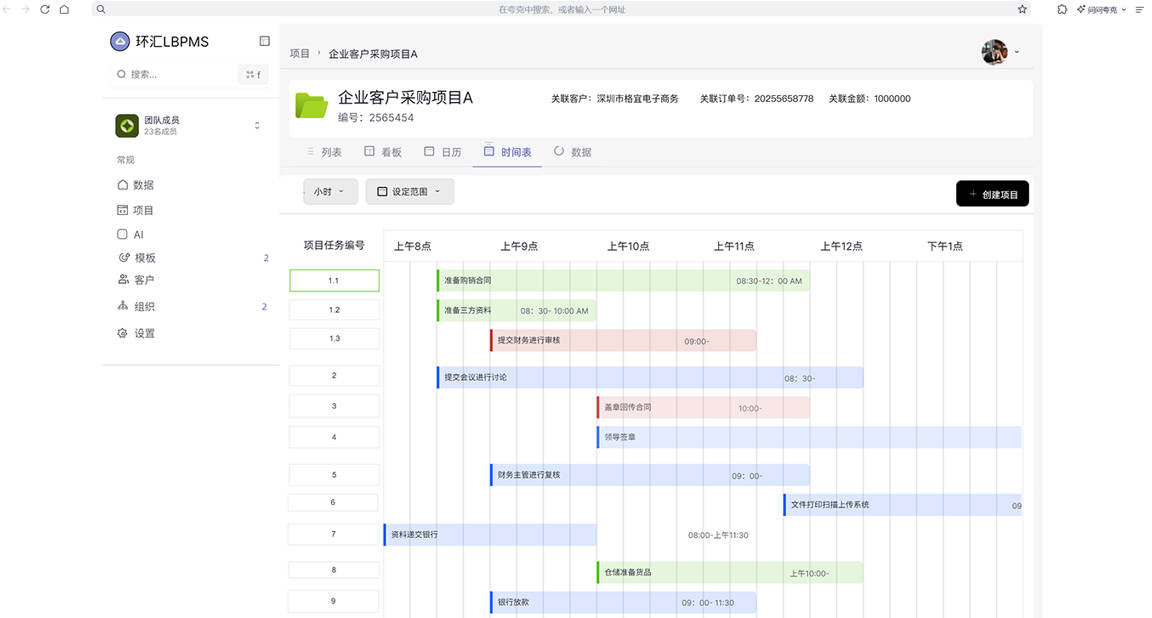This screenshot has height=618, width=1152.
Task: Click the 项目任务编号 column header
Action: point(334,245)
